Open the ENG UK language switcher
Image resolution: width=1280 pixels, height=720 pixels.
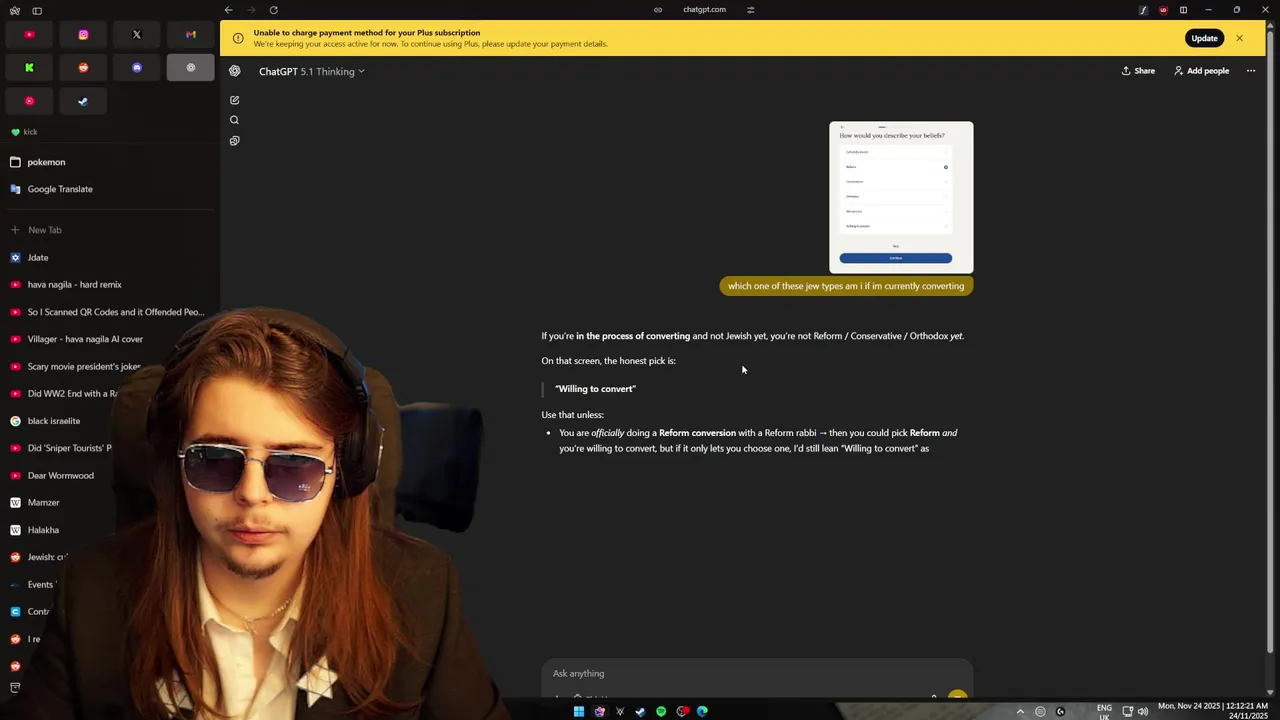[x=1104, y=712]
